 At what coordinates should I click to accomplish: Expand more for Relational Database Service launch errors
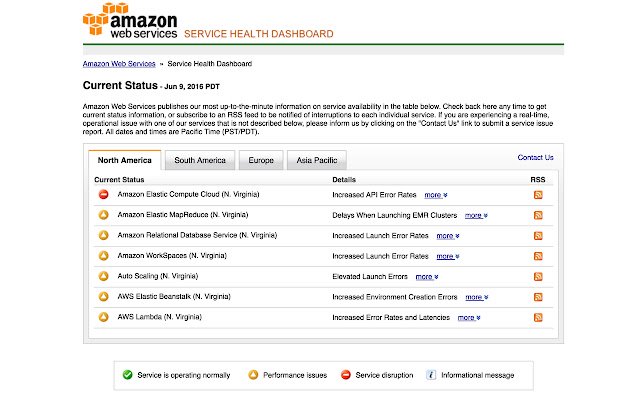coord(448,236)
